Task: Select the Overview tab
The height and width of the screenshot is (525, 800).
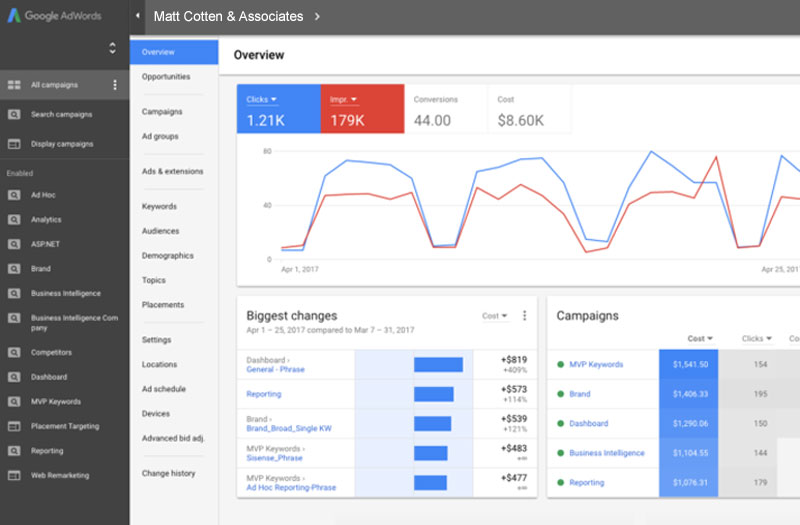Action: click(174, 52)
